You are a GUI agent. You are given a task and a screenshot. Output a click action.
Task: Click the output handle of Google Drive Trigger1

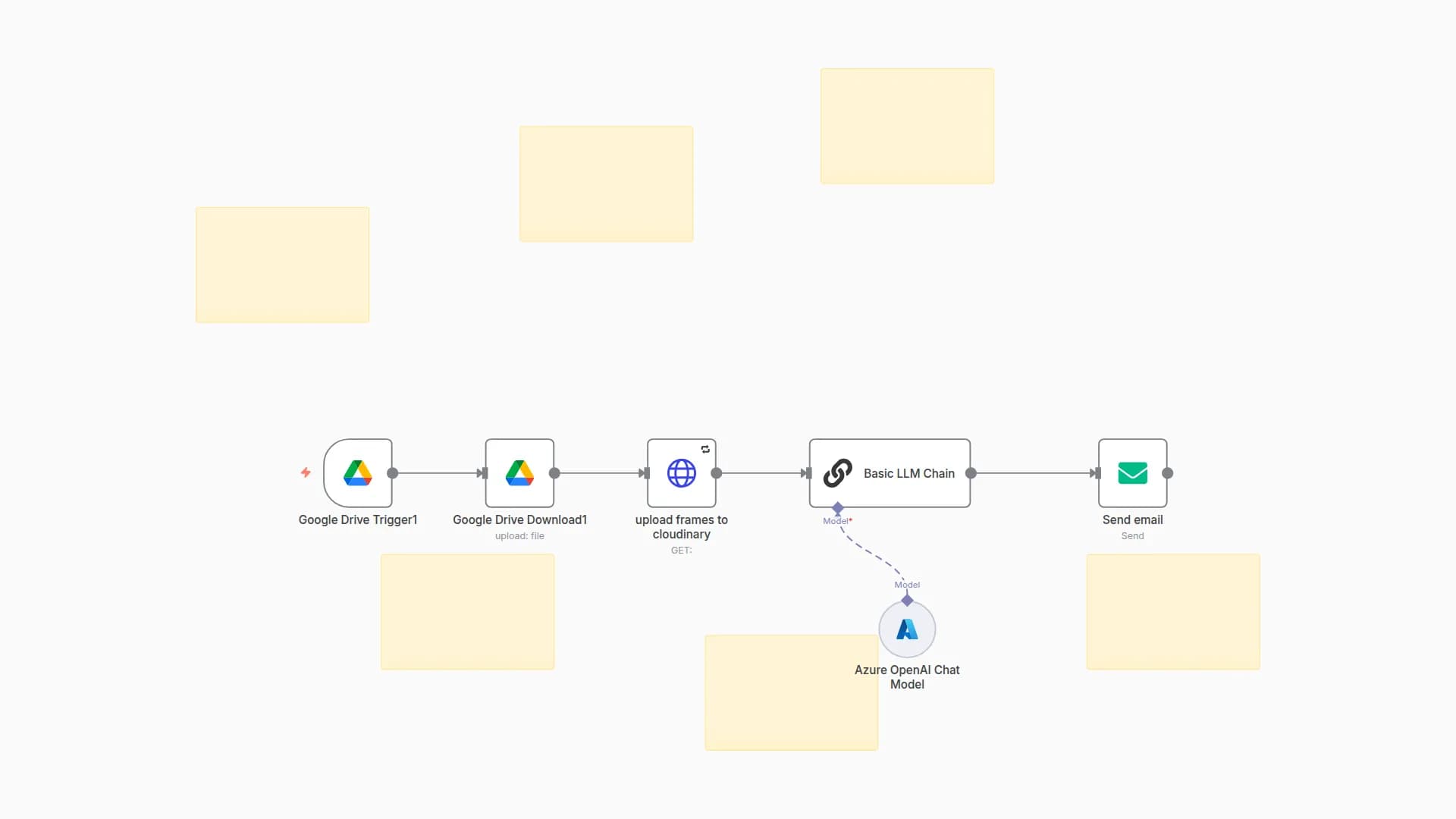393,473
